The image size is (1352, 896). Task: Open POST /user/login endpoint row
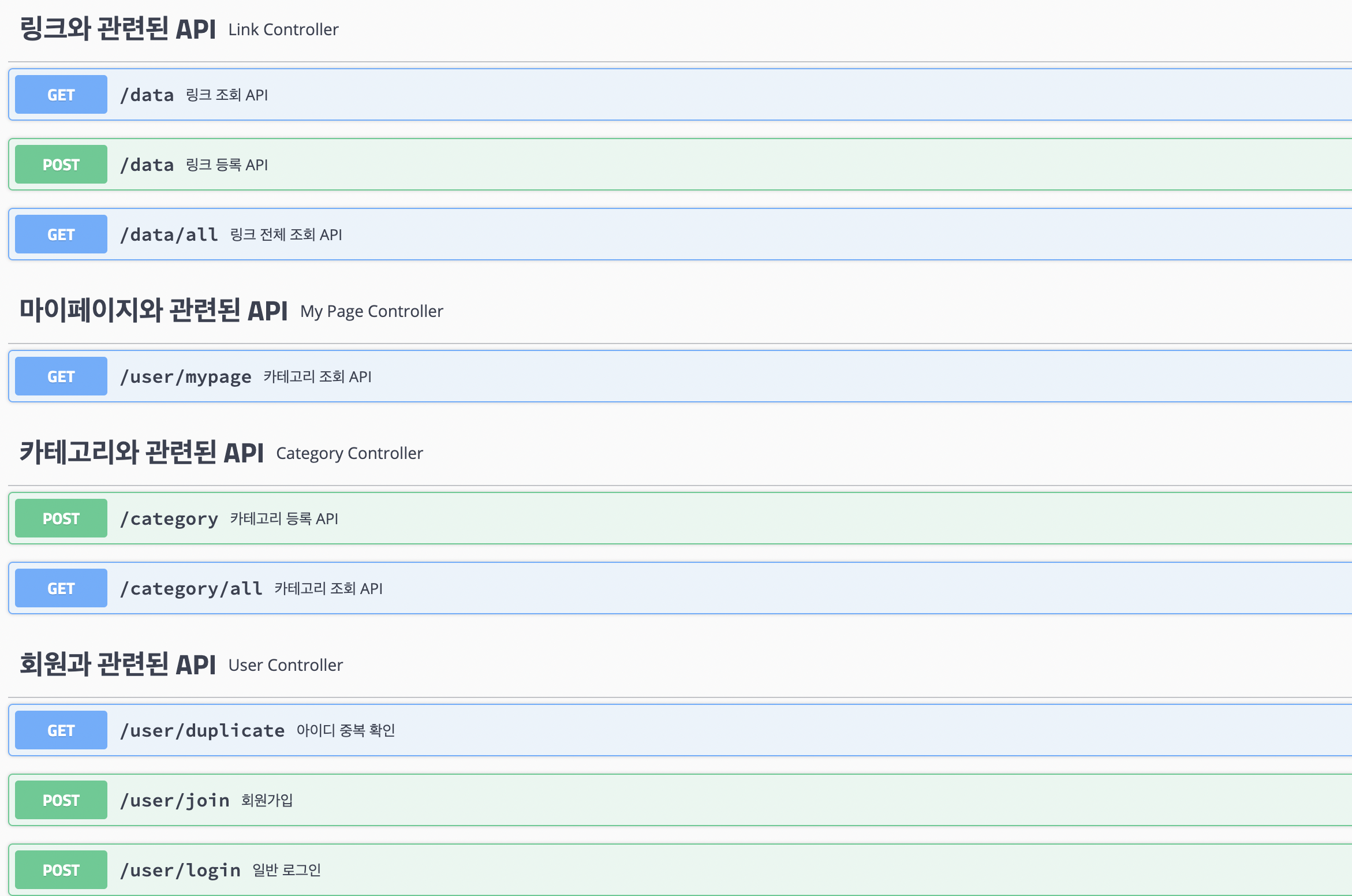693,870
